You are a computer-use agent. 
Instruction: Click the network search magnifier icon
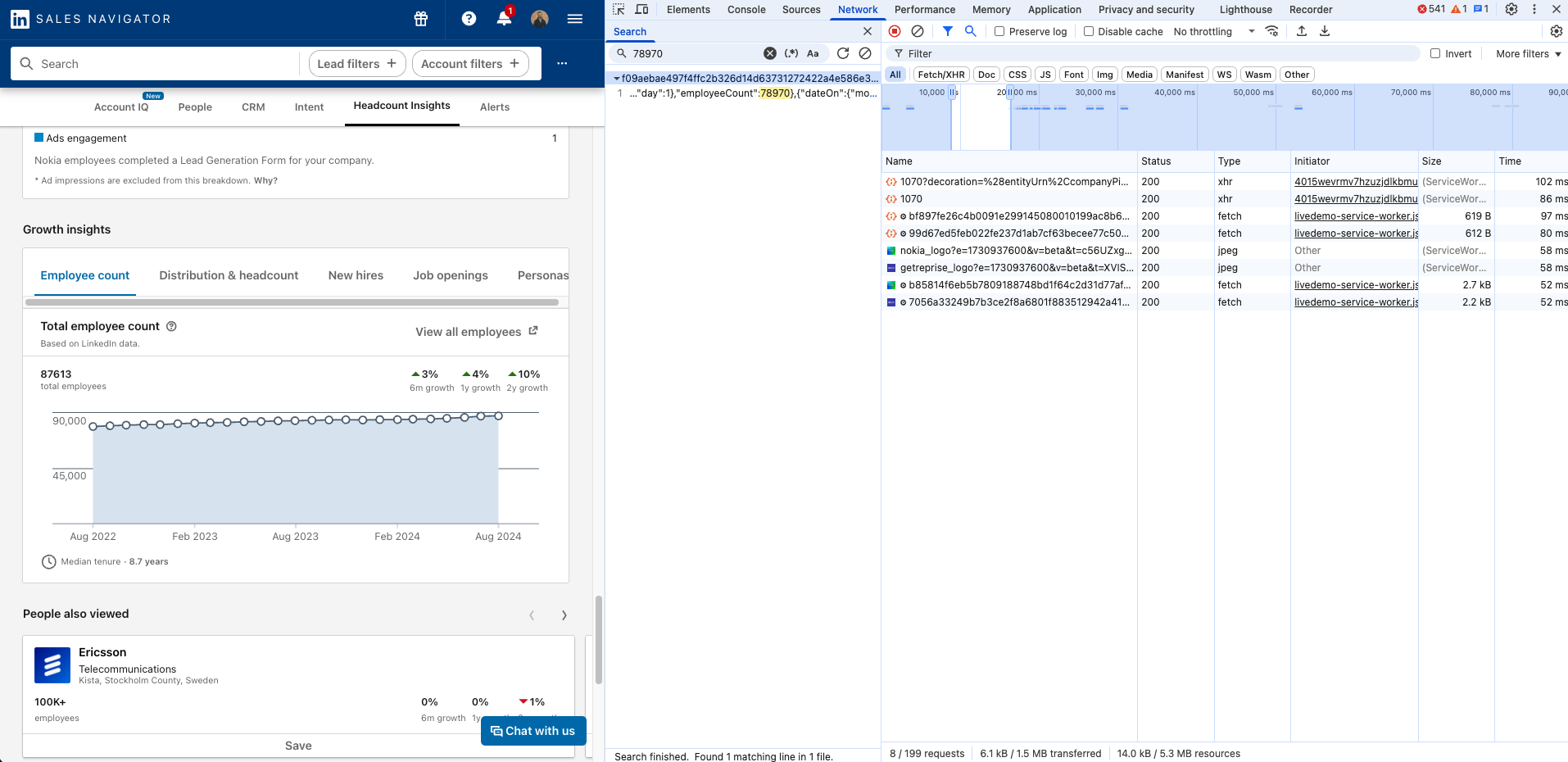pyautogui.click(x=970, y=31)
